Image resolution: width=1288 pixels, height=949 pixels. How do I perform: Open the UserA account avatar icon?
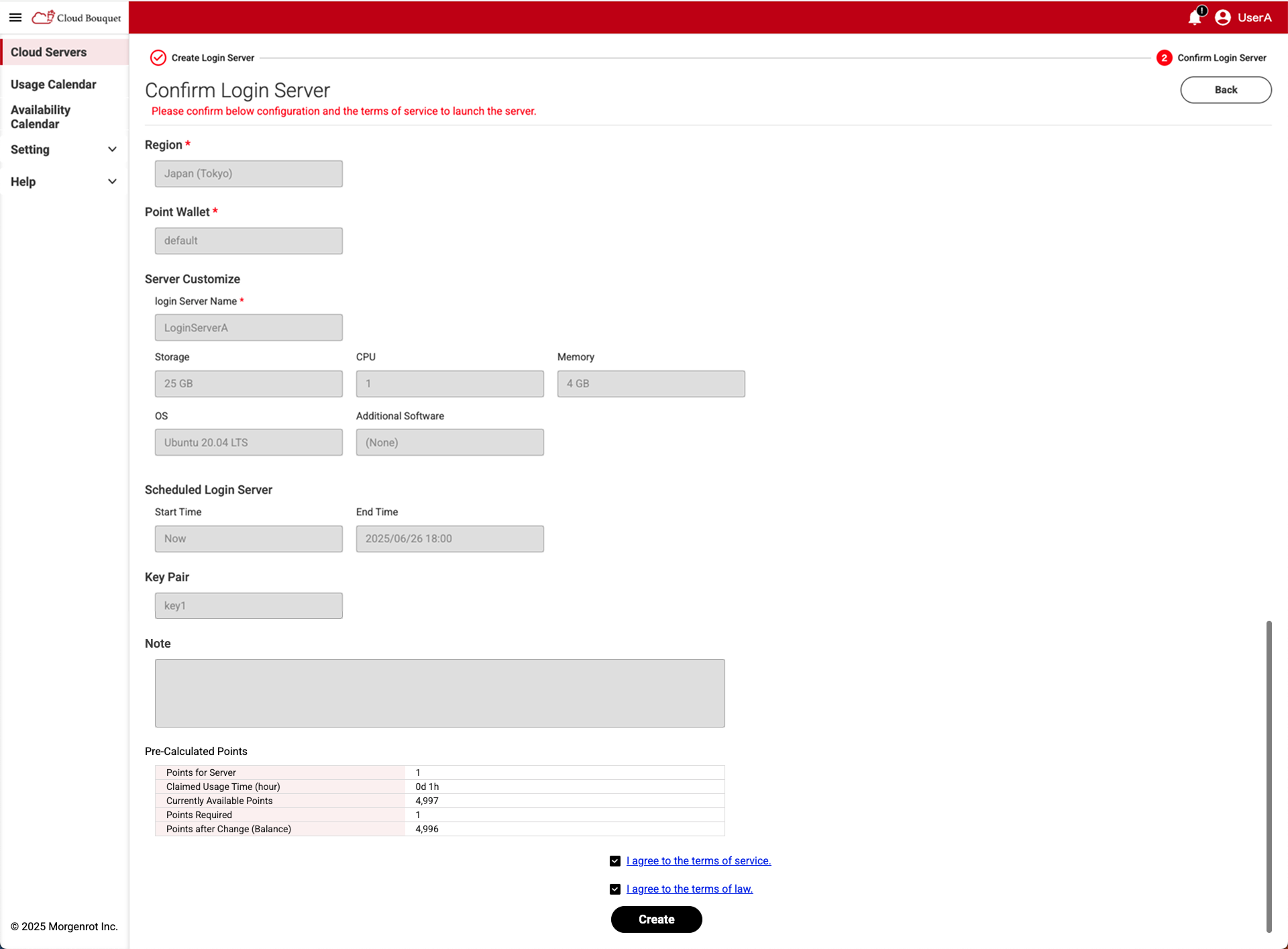(1222, 17)
